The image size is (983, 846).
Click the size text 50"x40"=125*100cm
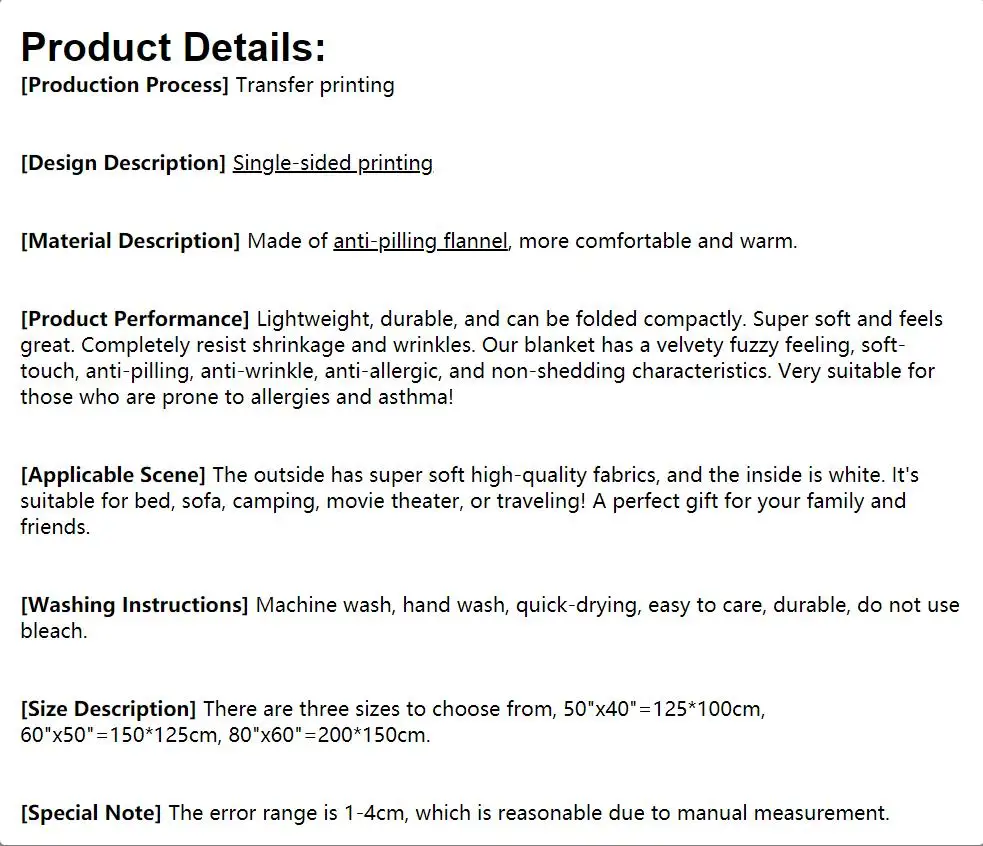coord(662,709)
